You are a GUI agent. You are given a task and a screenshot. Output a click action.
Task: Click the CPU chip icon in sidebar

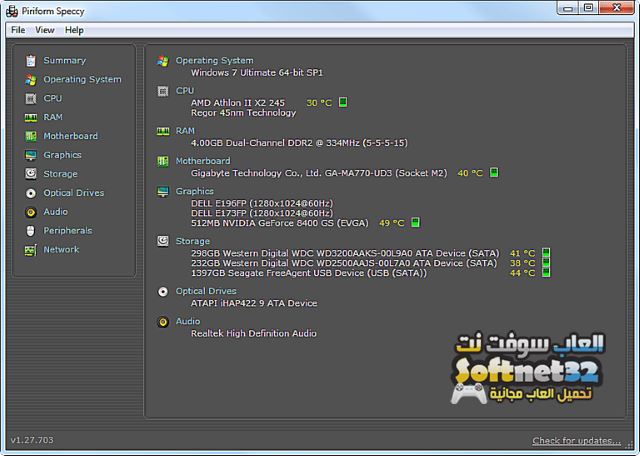(31, 98)
